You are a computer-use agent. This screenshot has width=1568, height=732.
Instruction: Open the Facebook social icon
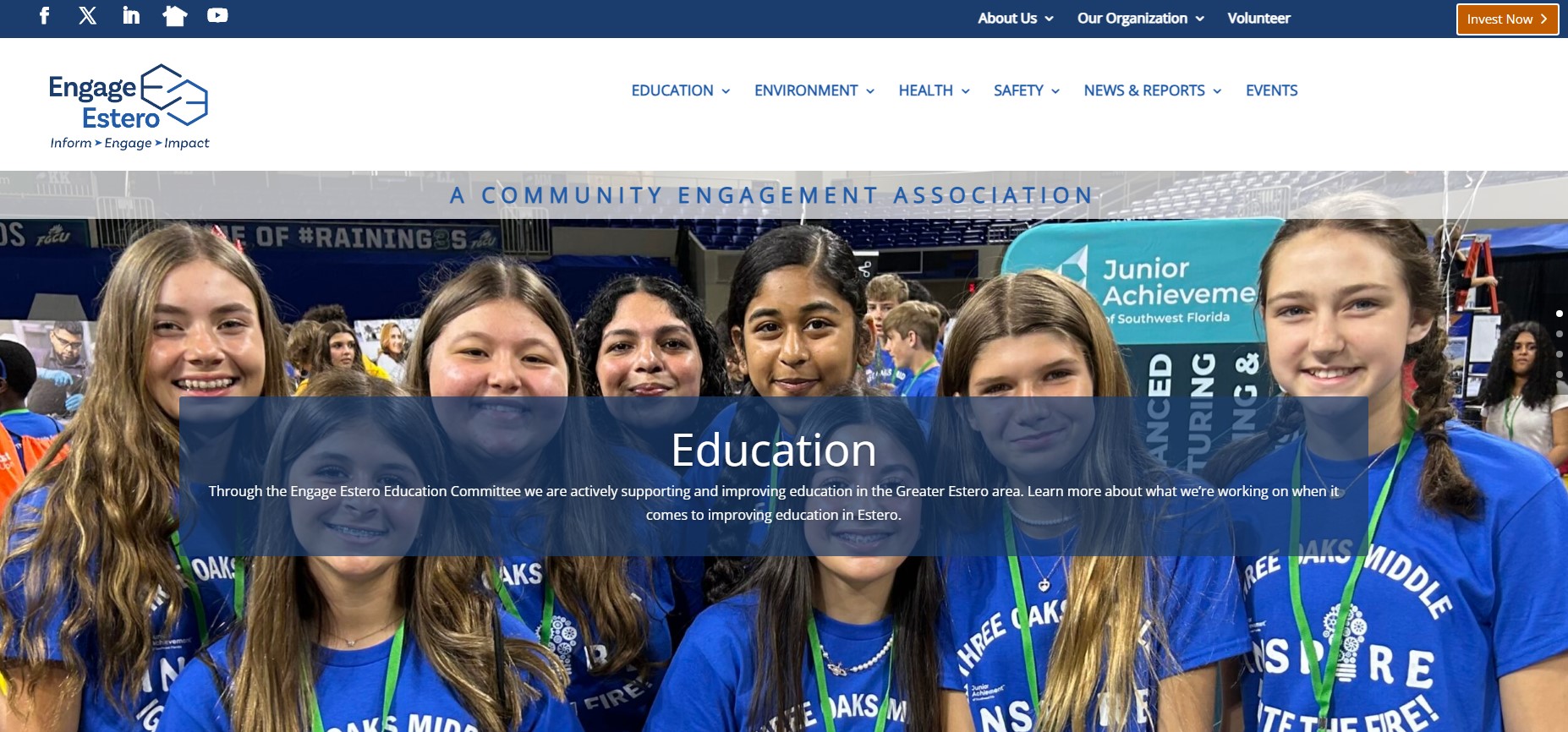coord(45,15)
